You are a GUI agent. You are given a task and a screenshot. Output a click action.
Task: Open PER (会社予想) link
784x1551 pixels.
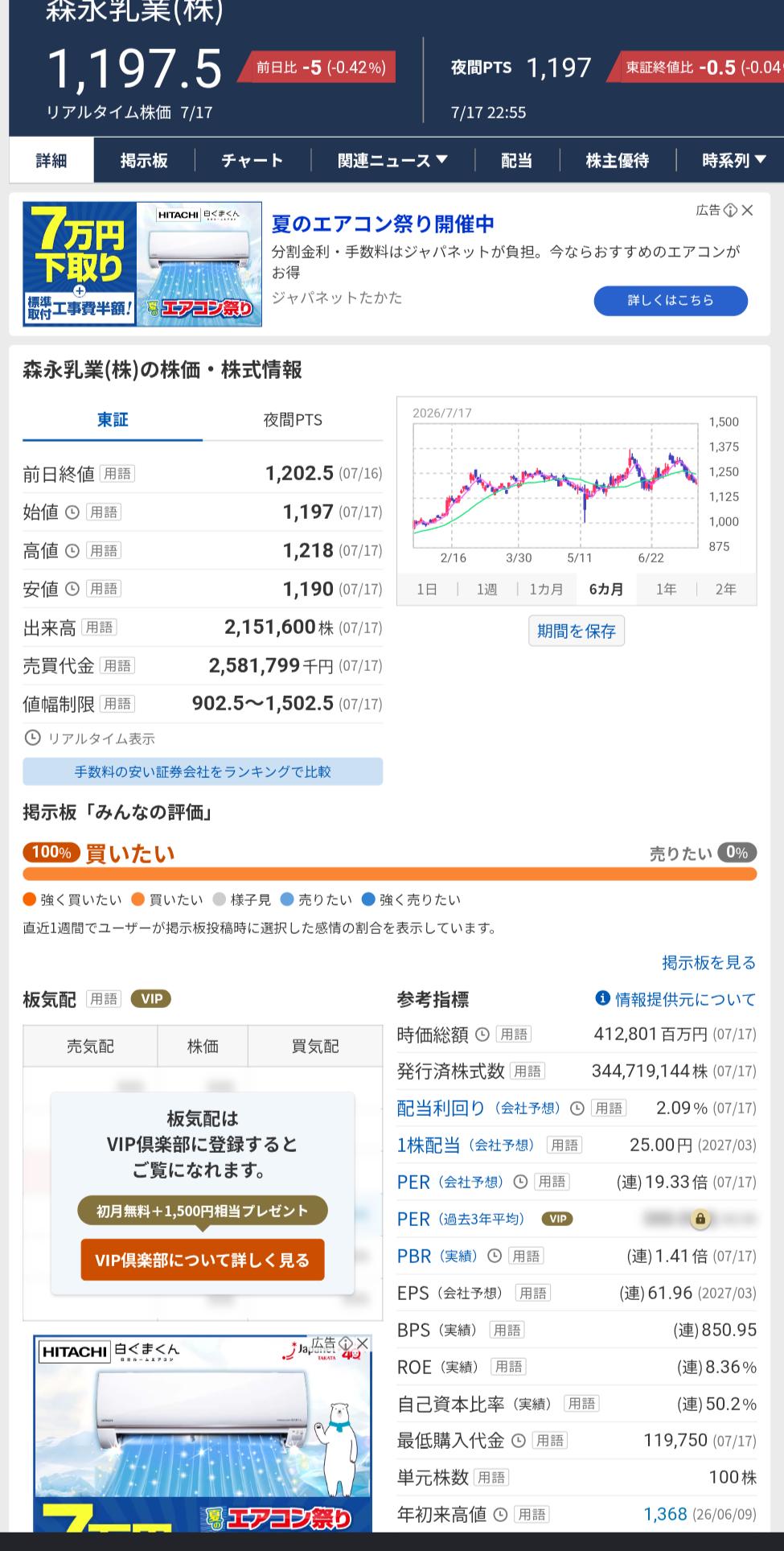pyautogui.click(x=451, y=1183)
